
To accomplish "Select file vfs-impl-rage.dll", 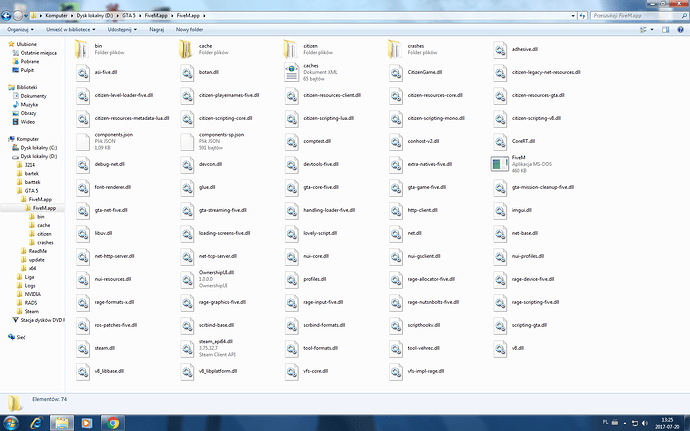I will 426,371.
